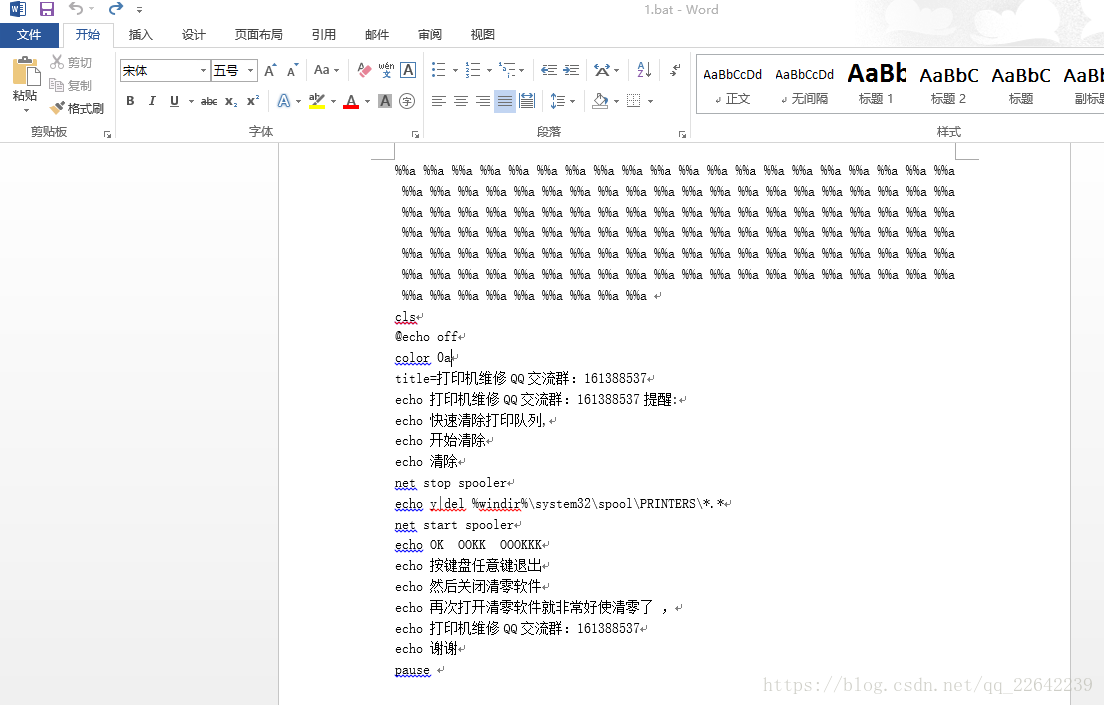
Task: Toggle underline formatting
Action: (175, 101)
